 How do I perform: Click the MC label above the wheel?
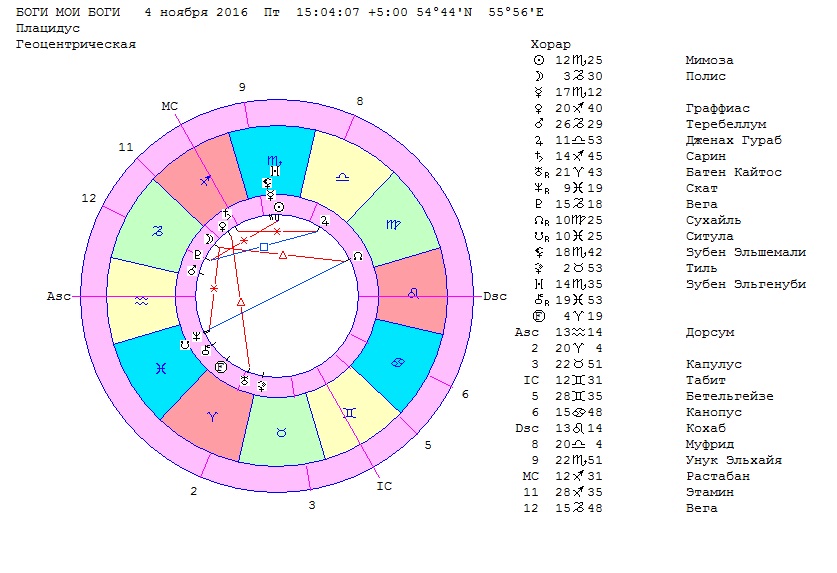(169, 105)
